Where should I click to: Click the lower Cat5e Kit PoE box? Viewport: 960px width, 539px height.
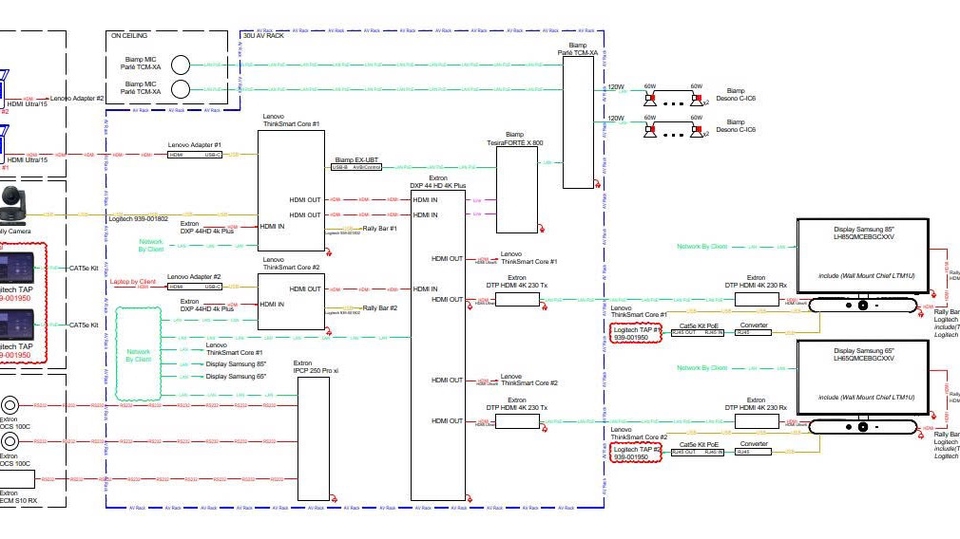pyautogui.click(x=697, y=452)
